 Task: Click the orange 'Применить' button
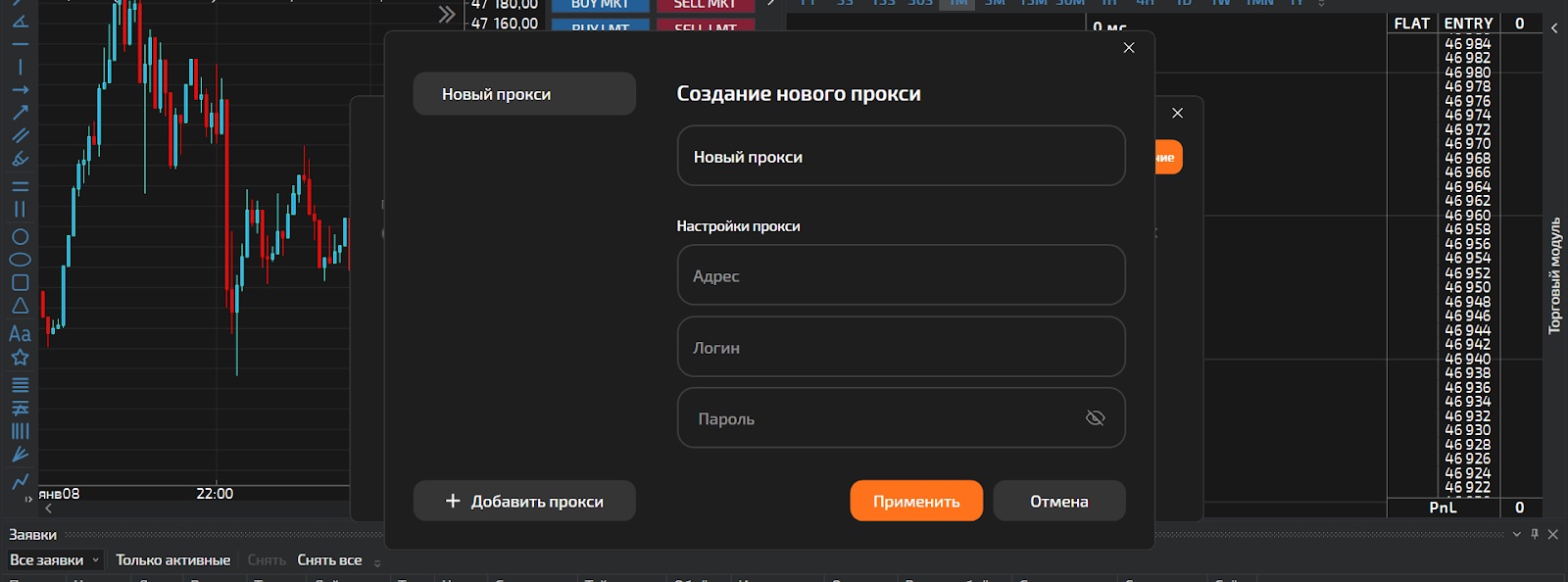[915, 501]
